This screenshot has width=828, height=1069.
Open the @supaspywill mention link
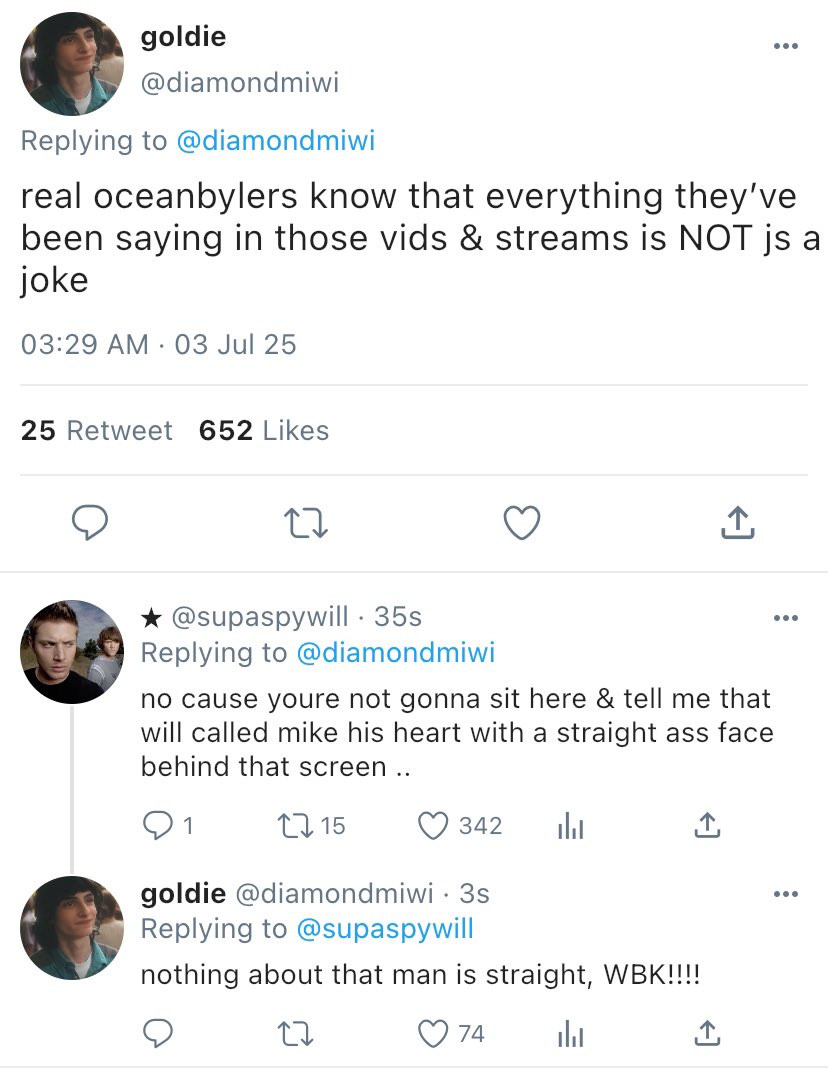[x=385, y=929]
